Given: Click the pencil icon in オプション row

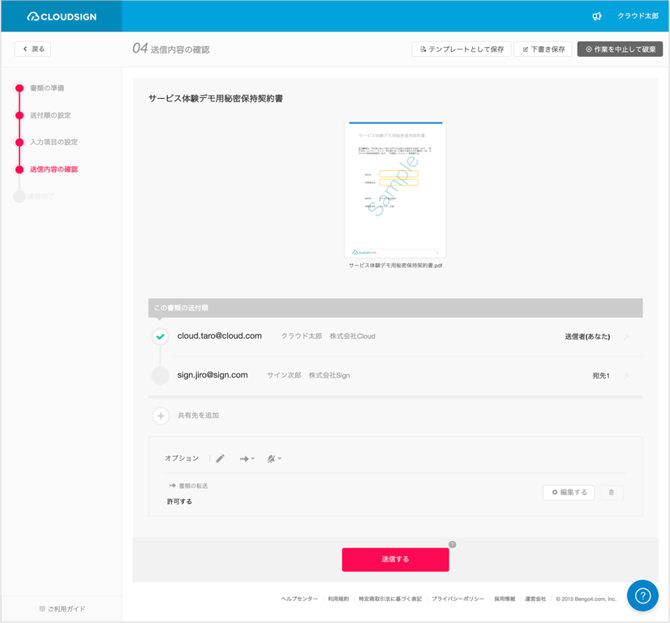Looking at the screenshot, I should click(x=220, y=458).
